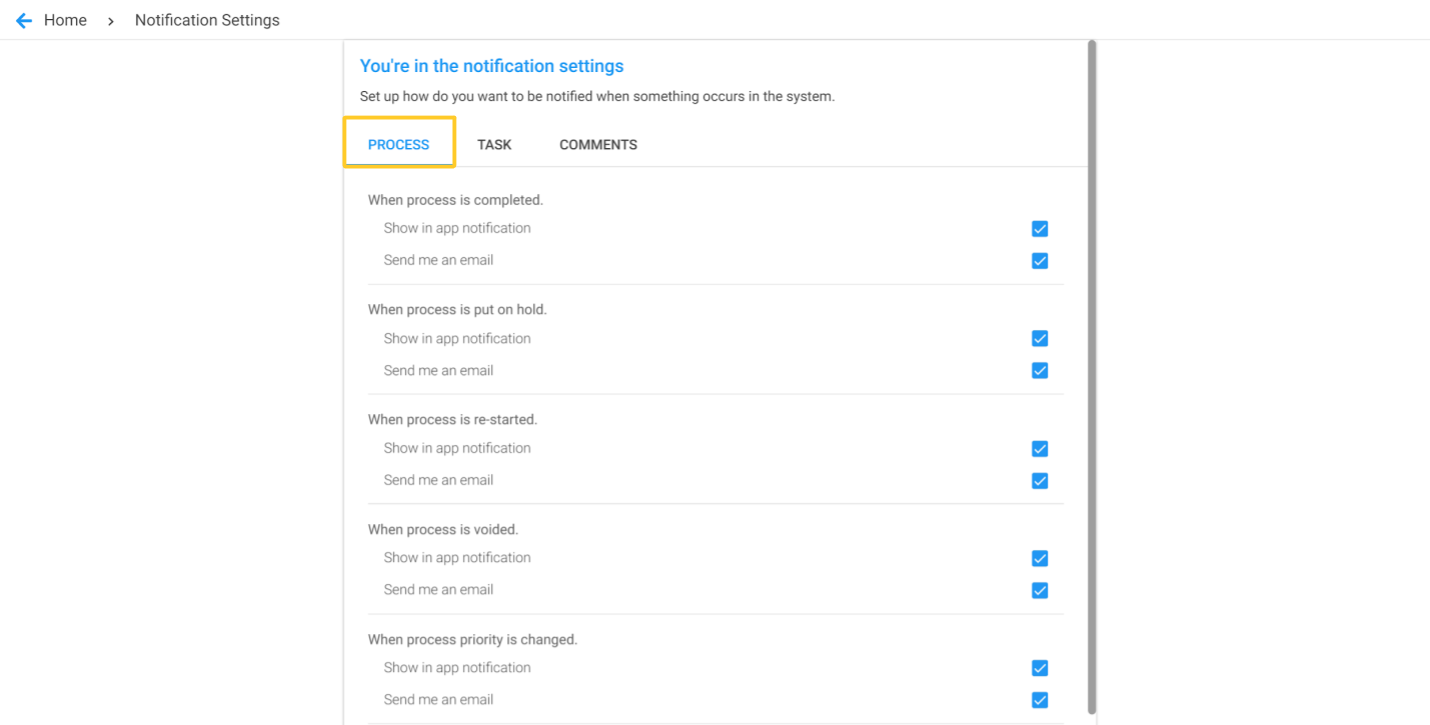Viewport: 1430px width, 725px height.
Task: Click the blue back arrow icon
Action: click(24, 21)
